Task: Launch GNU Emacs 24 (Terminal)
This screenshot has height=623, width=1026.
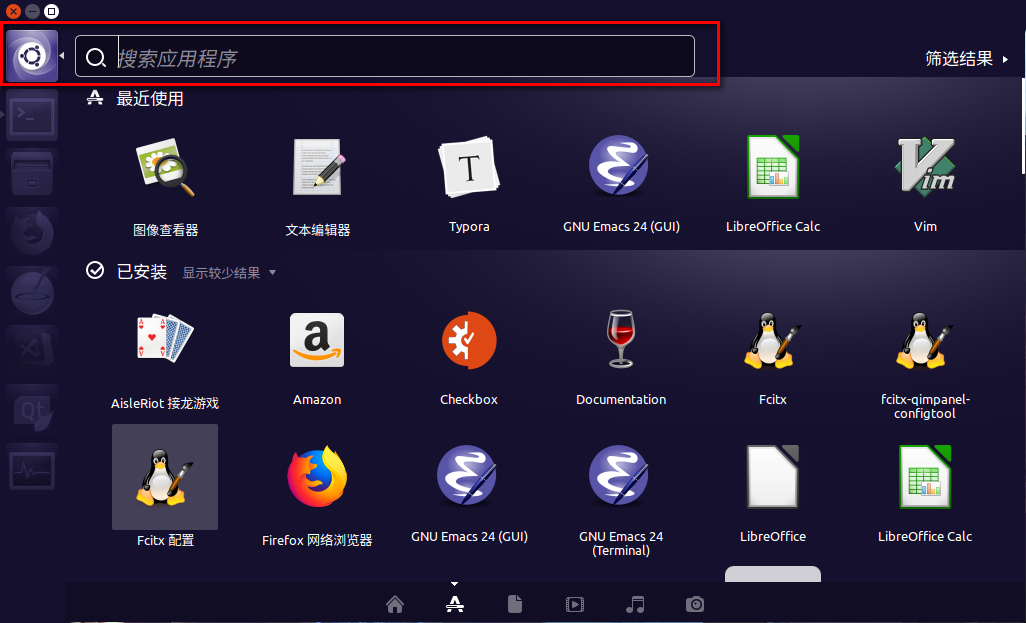Action: pyautogui.click(x=619, y=476)
